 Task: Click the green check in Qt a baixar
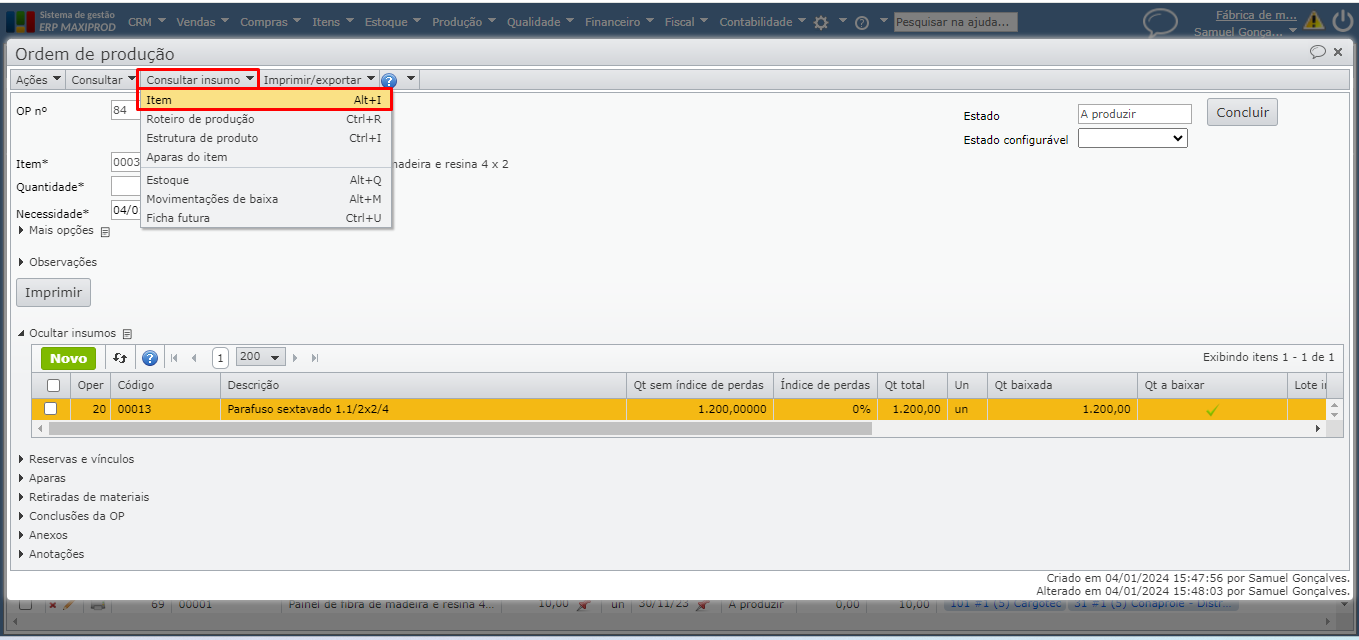click(1212, 409)
